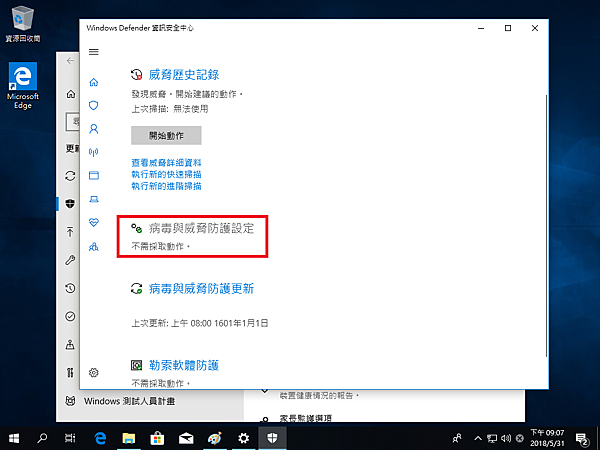This screenshot has width=600, height=450.
Task: Open Account protection person icon
Action: pyautogui.click(x=95, y=129)
